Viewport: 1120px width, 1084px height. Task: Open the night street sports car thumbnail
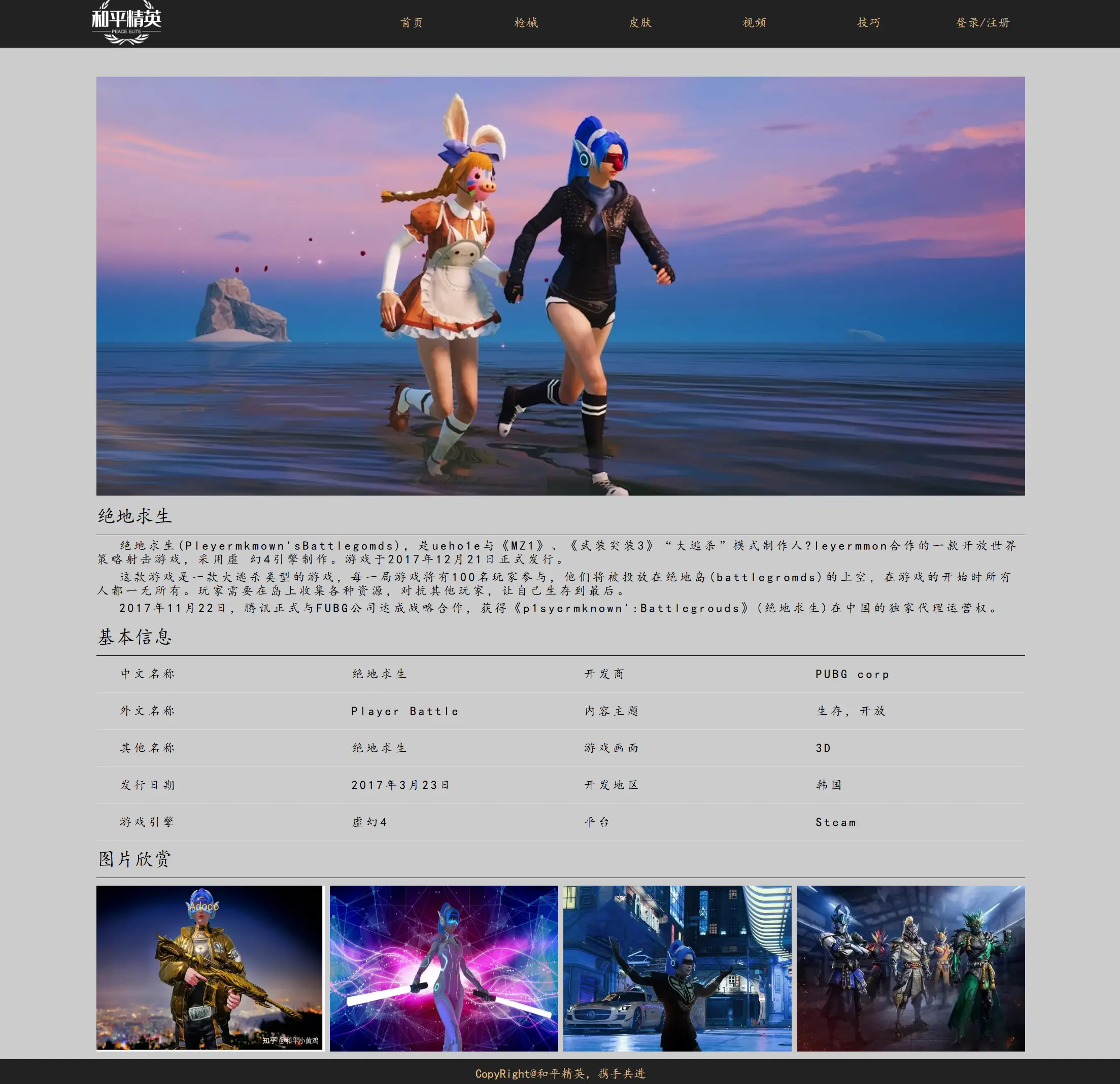tap(677, 968)
